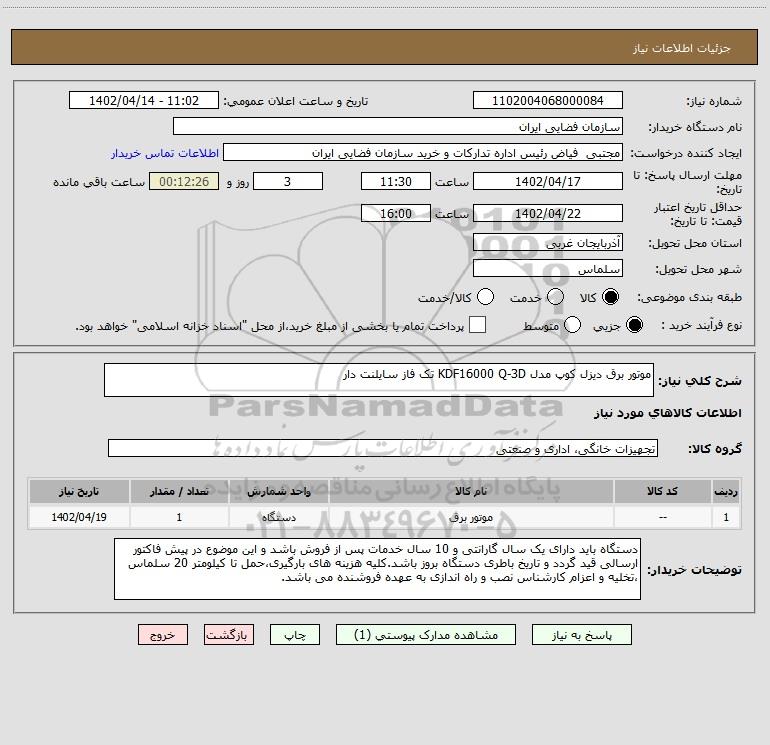
Task: Click the remaining time countdown 00:12:26
Action: pos(184,182)
